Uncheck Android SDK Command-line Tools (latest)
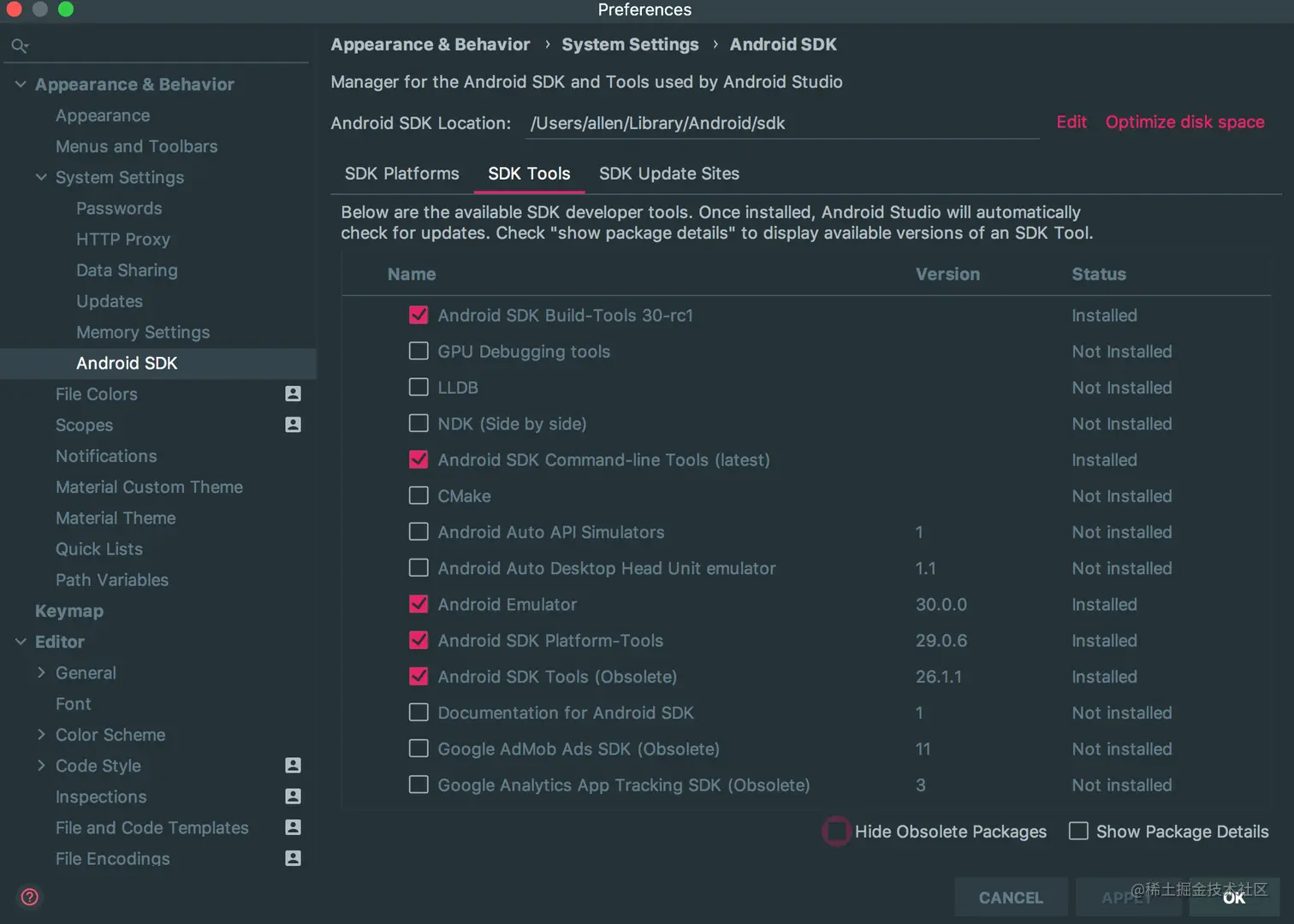The width and height of the screenshot is (1294, 924). tap(418, 459)
